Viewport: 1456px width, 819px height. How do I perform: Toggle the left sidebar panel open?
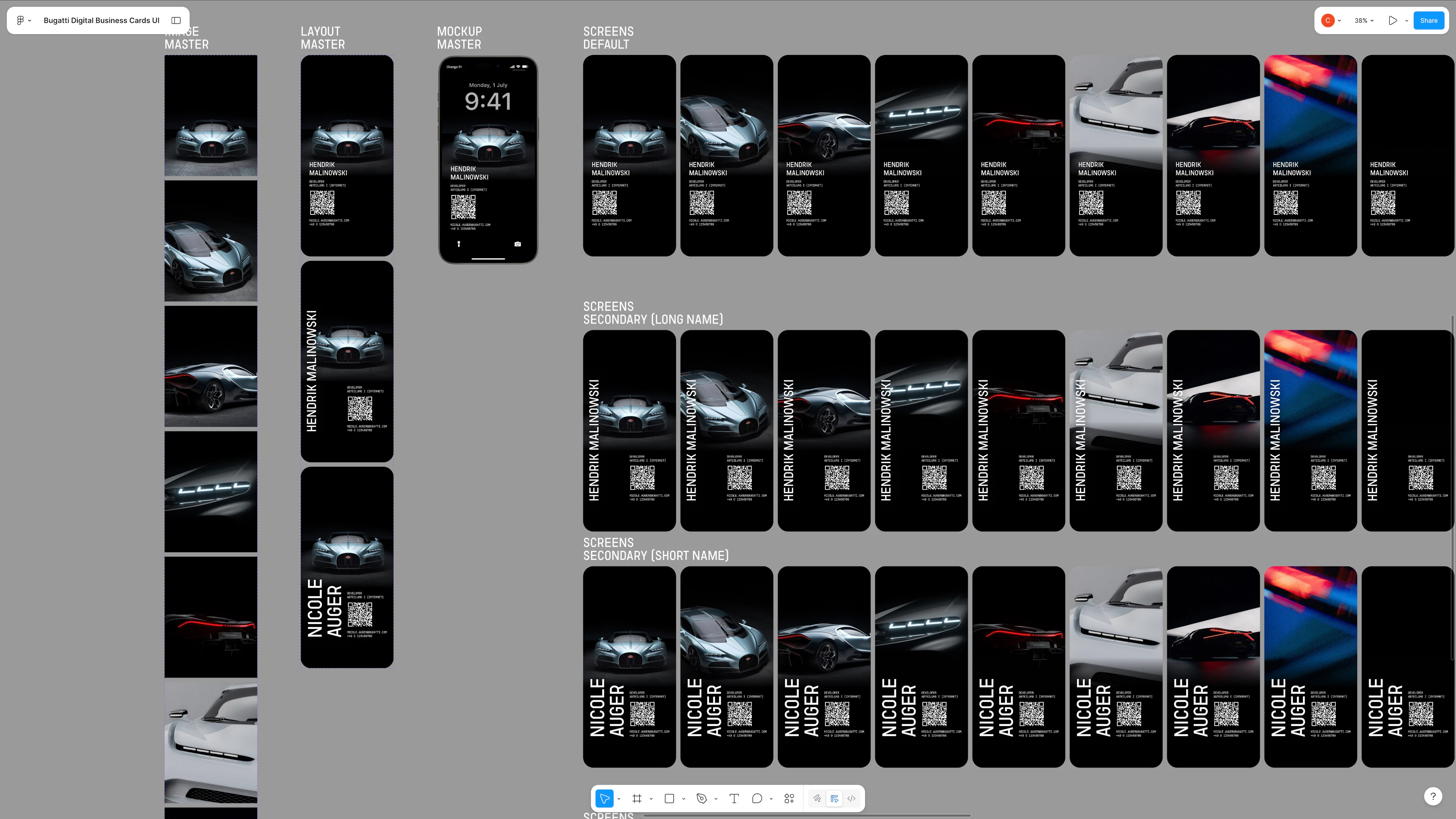[176, 20]
